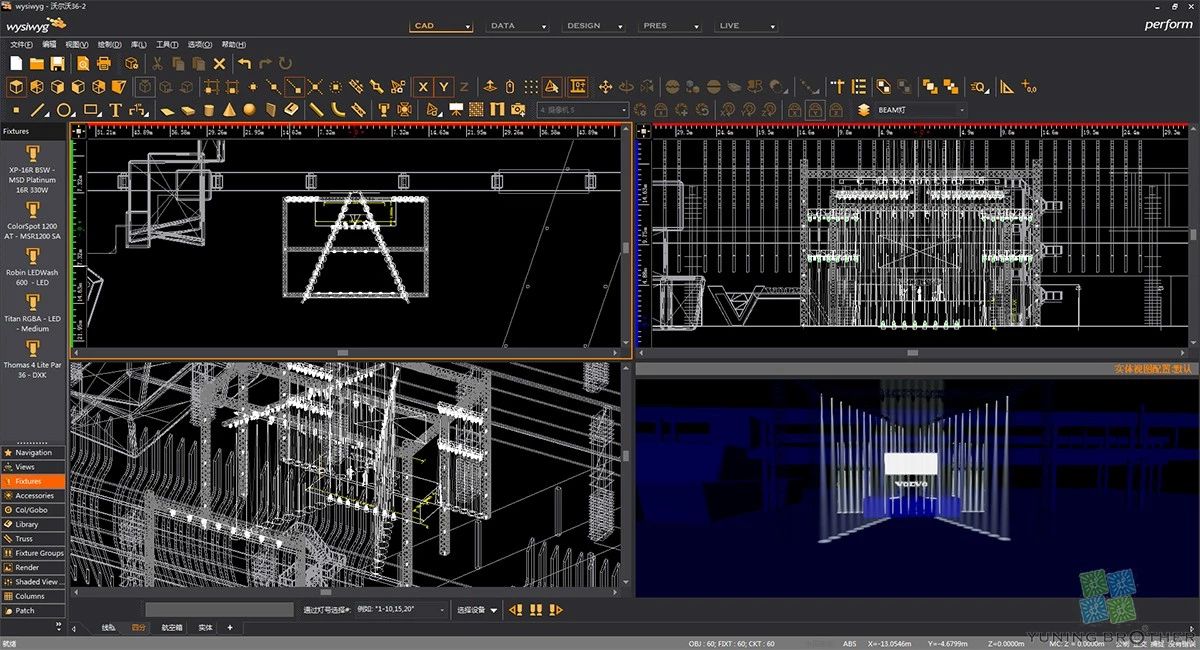The image size is (1200, 650).
Task: Click the camera icon in draw toolbar
Action: coord(517,109)
